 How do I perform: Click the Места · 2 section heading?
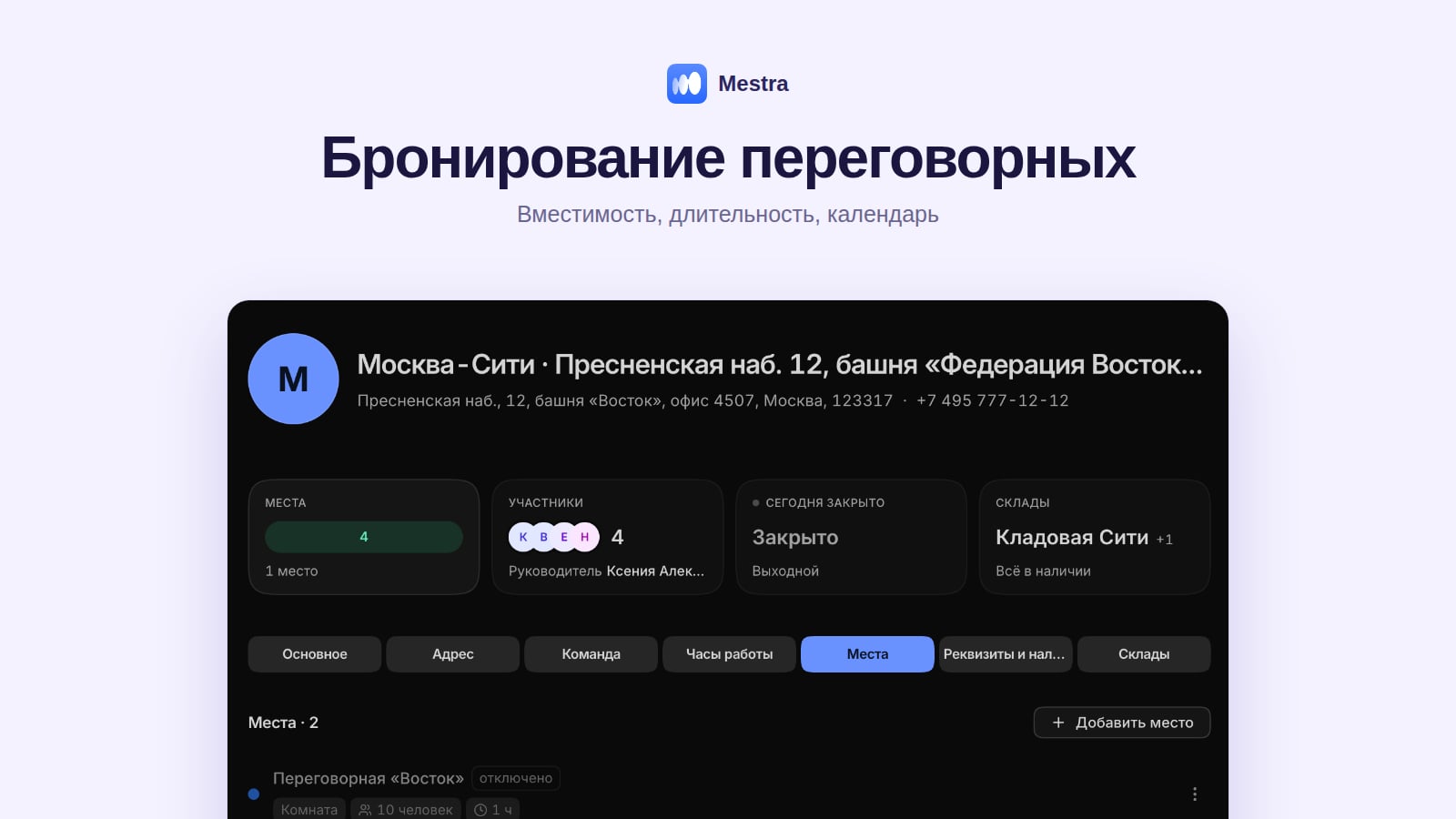(283, 723)
